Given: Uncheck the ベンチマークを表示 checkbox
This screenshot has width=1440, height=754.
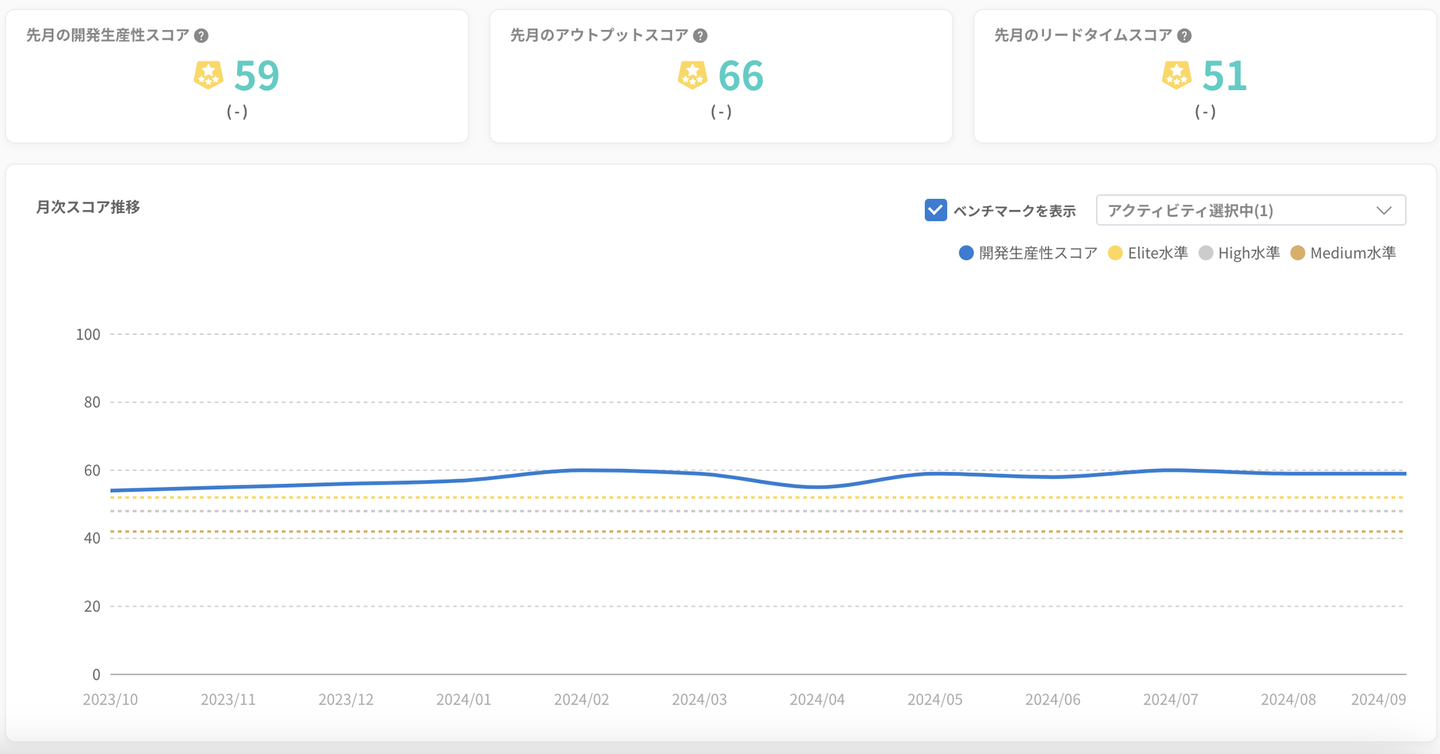Looking at the screenshot, I should (935, 210).
